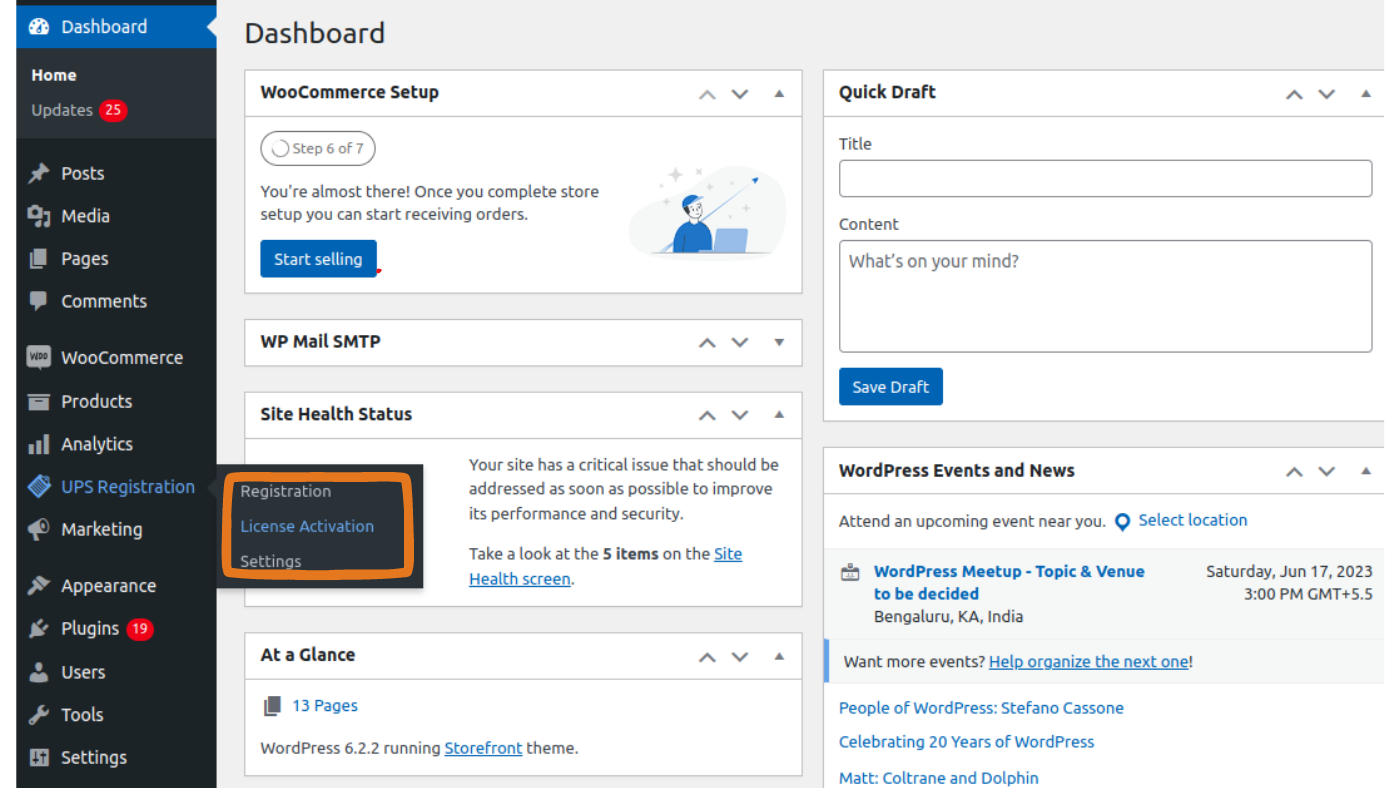Click the meetup event calendar icon
The width and height of the screenshot is (1400, 788).
click(x=850, y=573)
